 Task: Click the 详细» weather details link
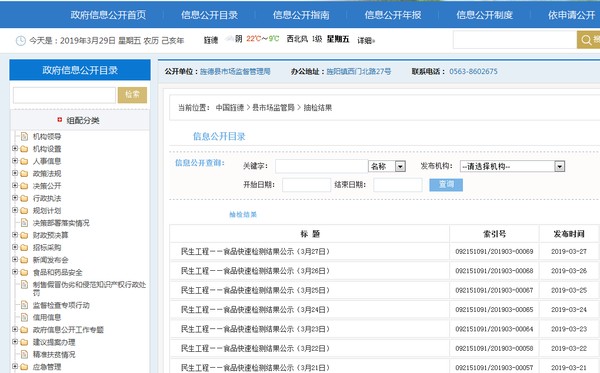coord(366,40)
